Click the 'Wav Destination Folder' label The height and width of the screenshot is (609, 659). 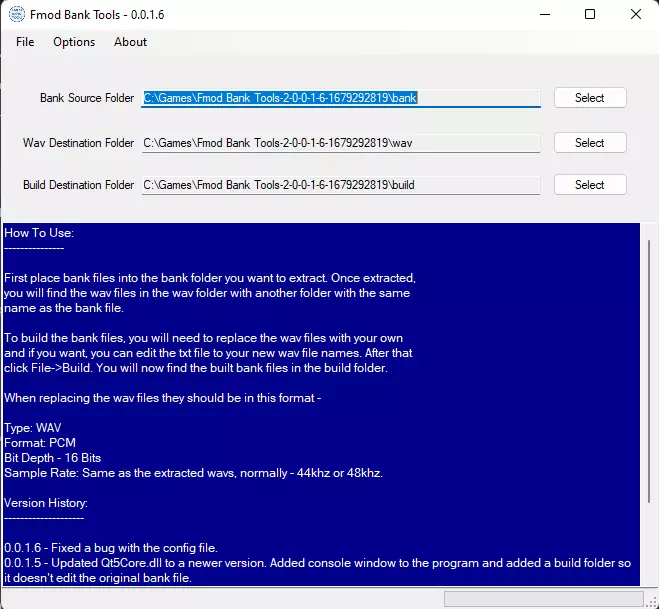tap(79, 143)
